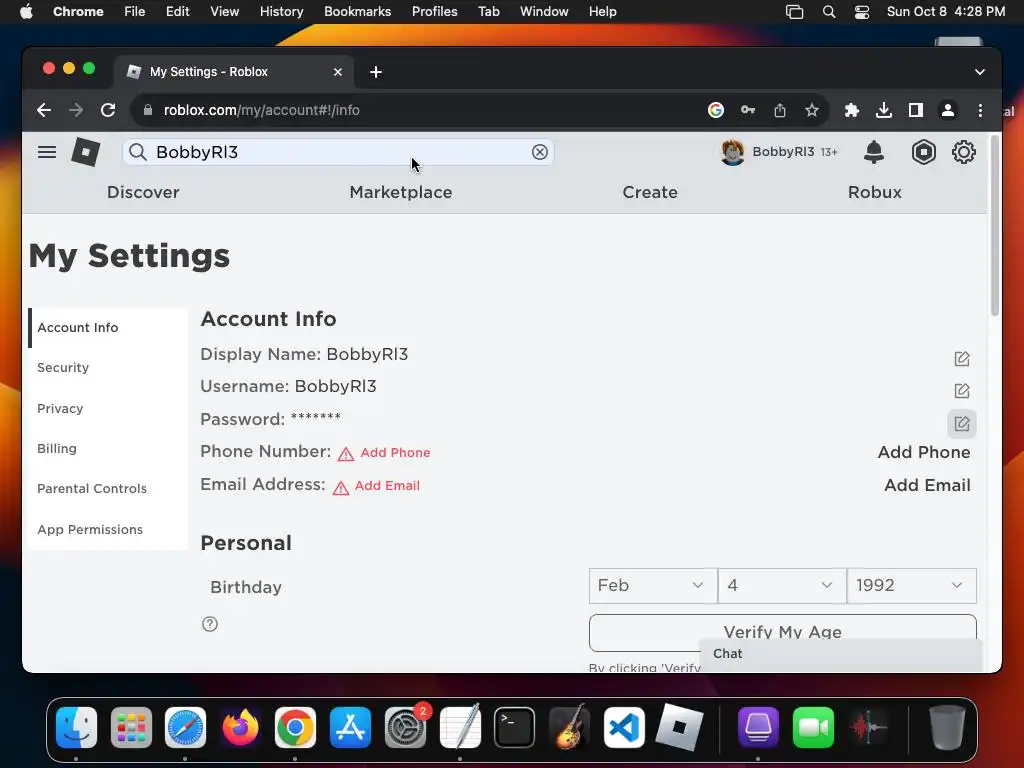This screenshot has height=768, width=1024.
Task: Close the My Settings - Roblox tab
Action: coord(338,72)
